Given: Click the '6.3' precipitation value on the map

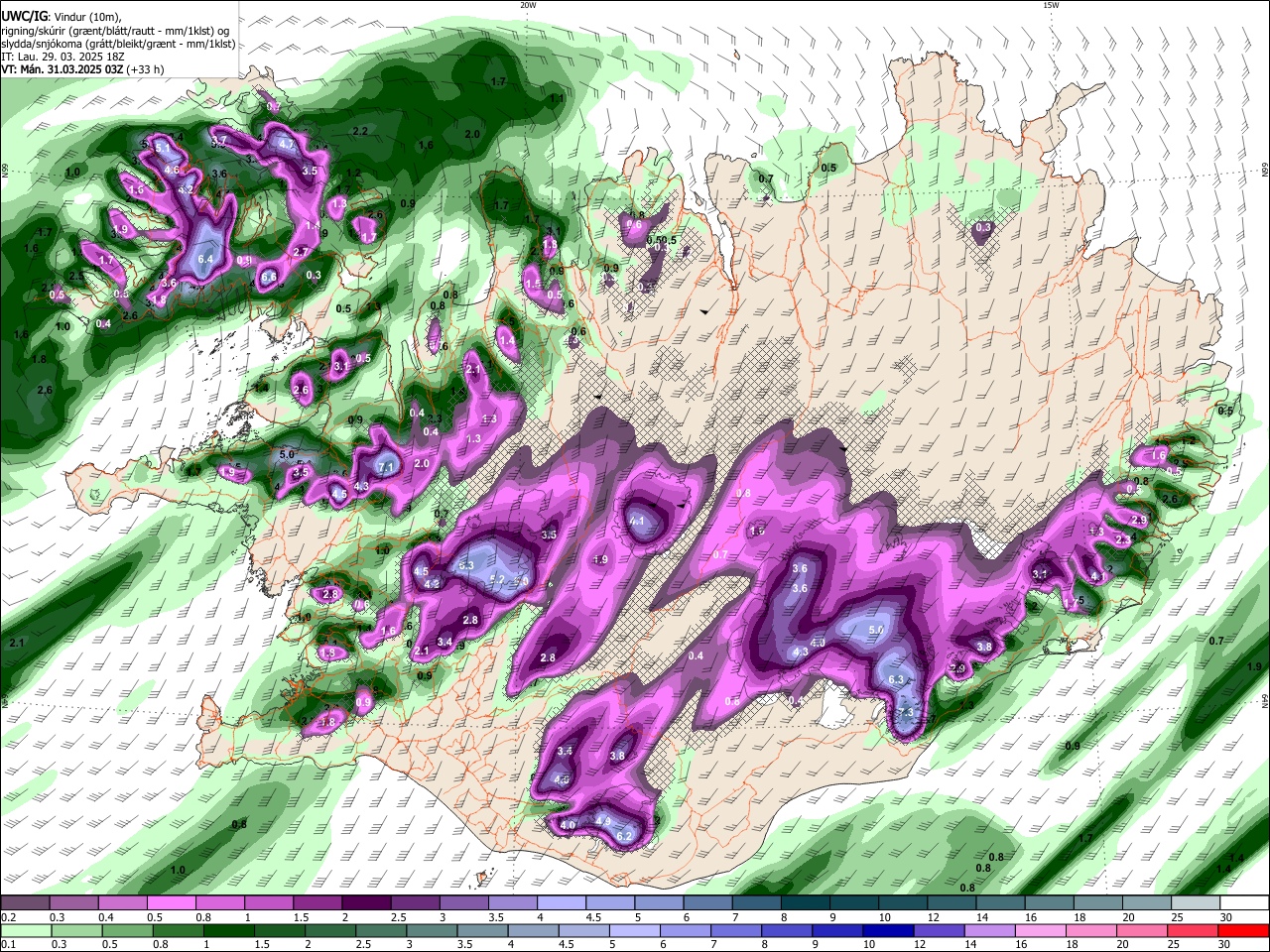Looking at the screenshot, I should point(896,679).
